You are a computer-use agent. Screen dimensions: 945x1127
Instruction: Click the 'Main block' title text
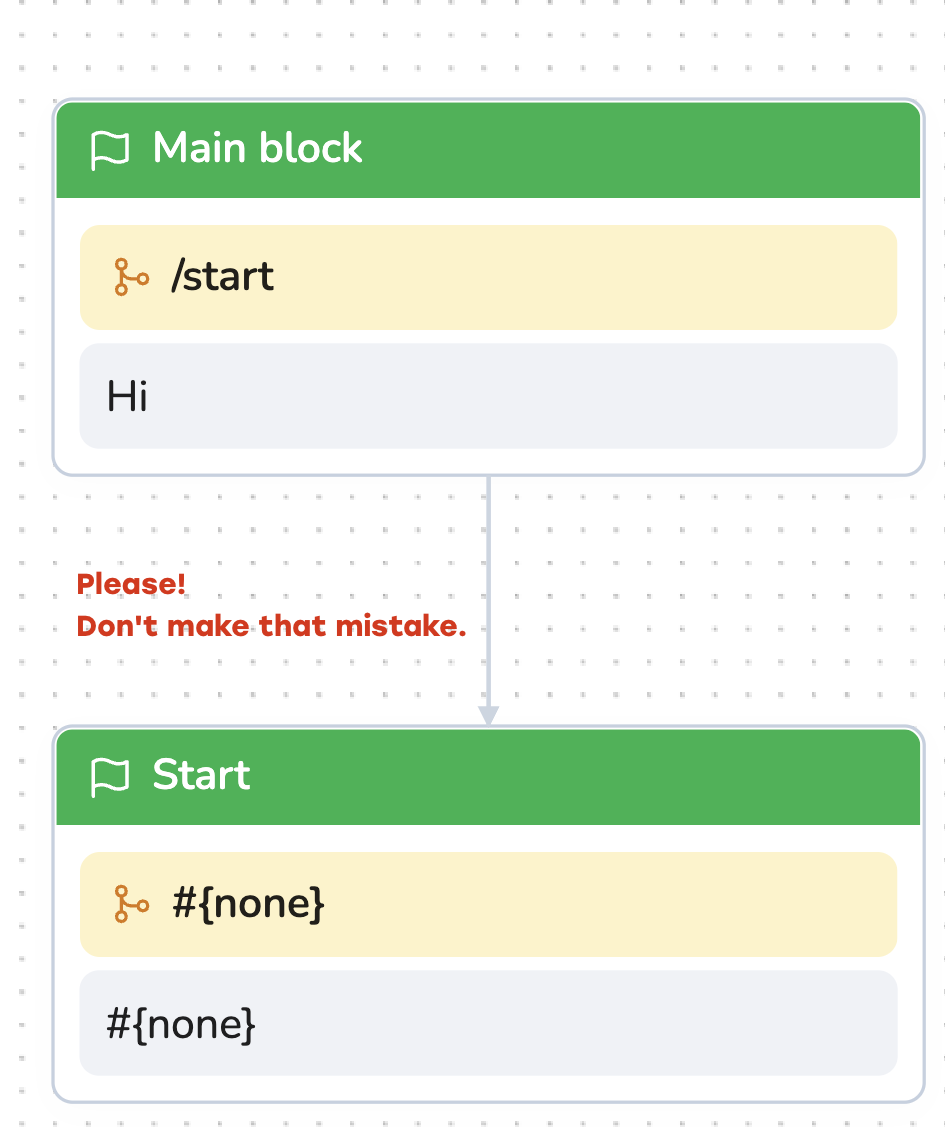[257, 149]
